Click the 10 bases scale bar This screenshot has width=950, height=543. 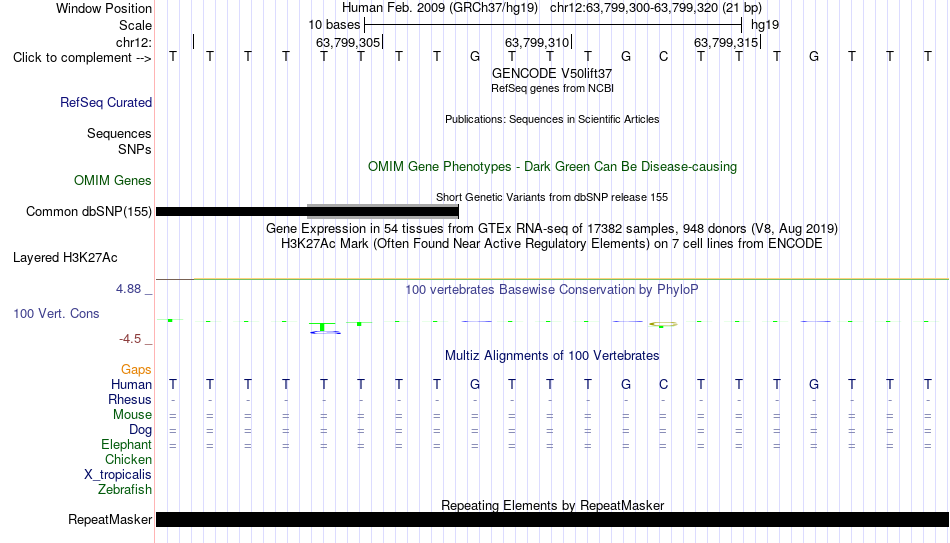[x=553, y=25]
